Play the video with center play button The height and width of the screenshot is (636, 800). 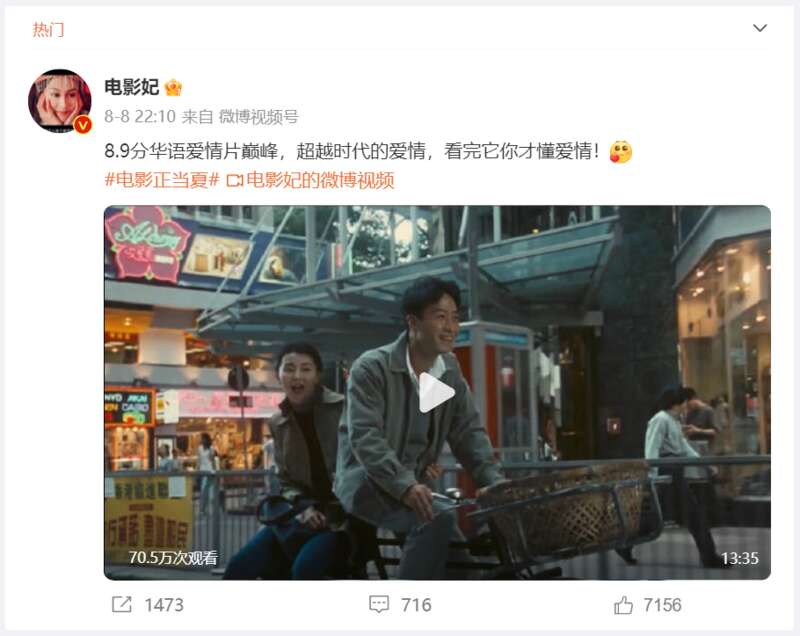click(x=437, y=392)
